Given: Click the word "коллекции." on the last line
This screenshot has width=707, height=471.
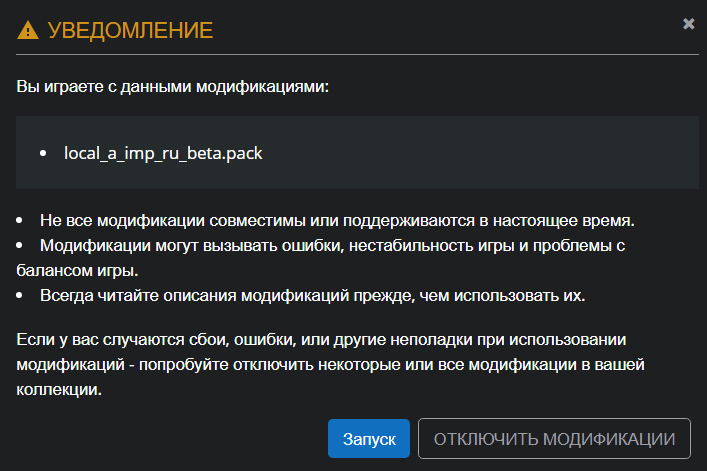Looking at the screenshot, I should pyautogui.click(x=59, y=391).
